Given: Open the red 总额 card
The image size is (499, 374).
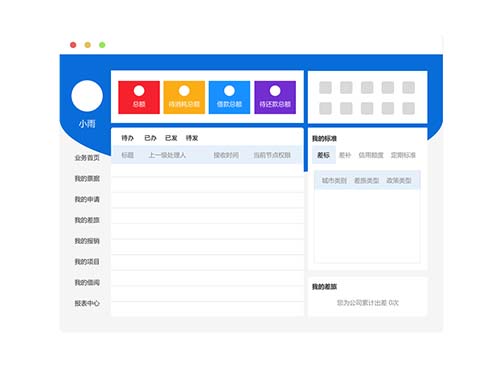Looking at the screenshot, I should [139, 97].
